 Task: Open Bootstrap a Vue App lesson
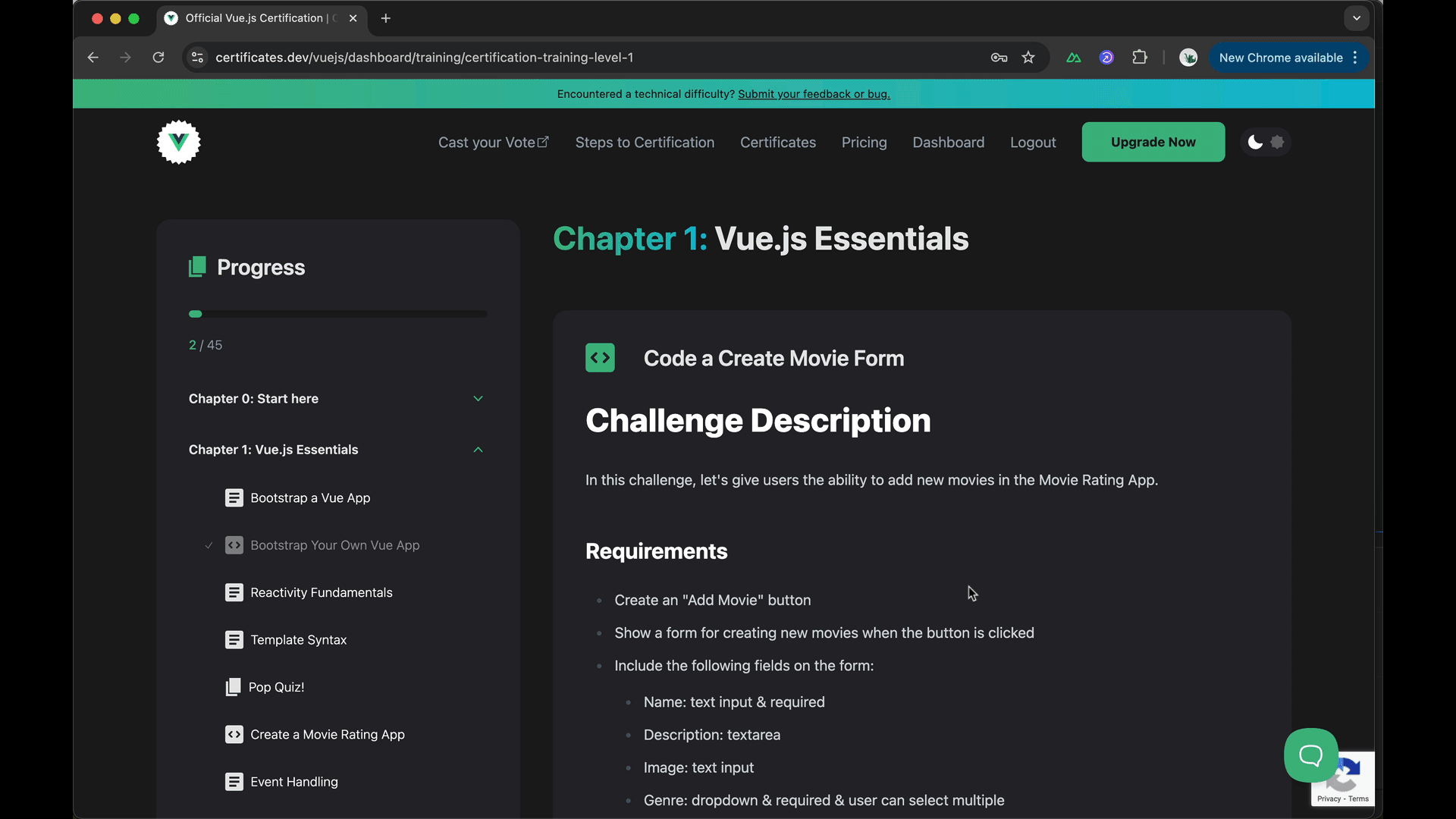pos(310,498)
